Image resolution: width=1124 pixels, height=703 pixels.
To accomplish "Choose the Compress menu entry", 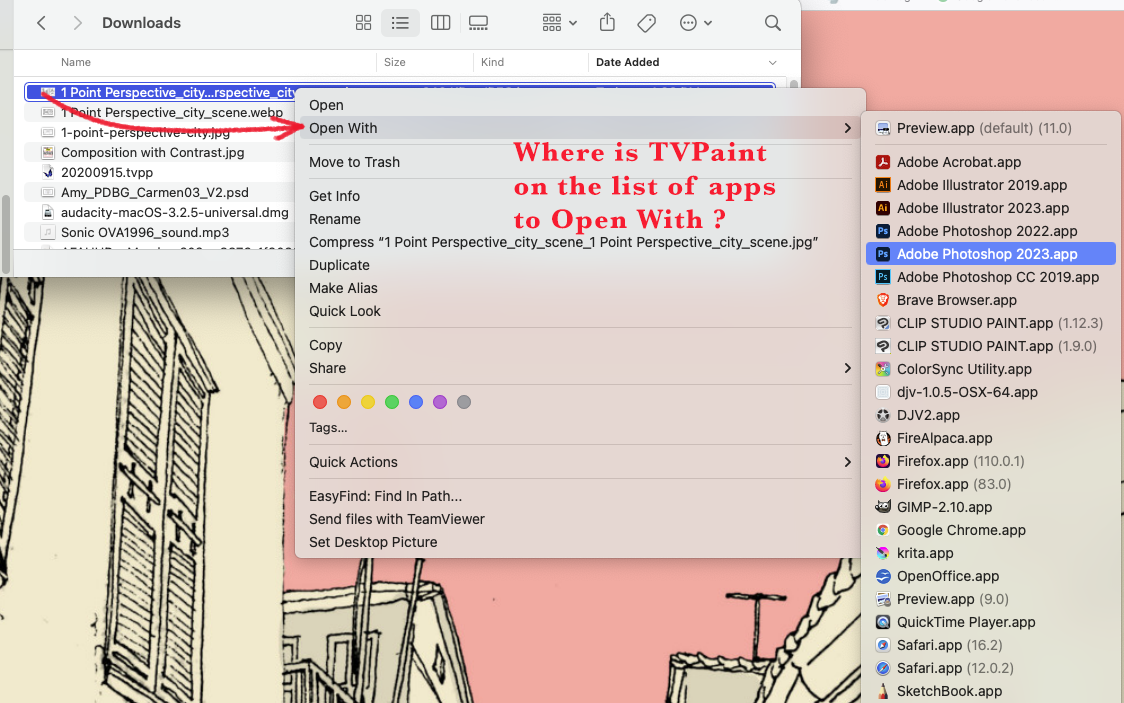I will pyautogui.click(x=563, y=242).
